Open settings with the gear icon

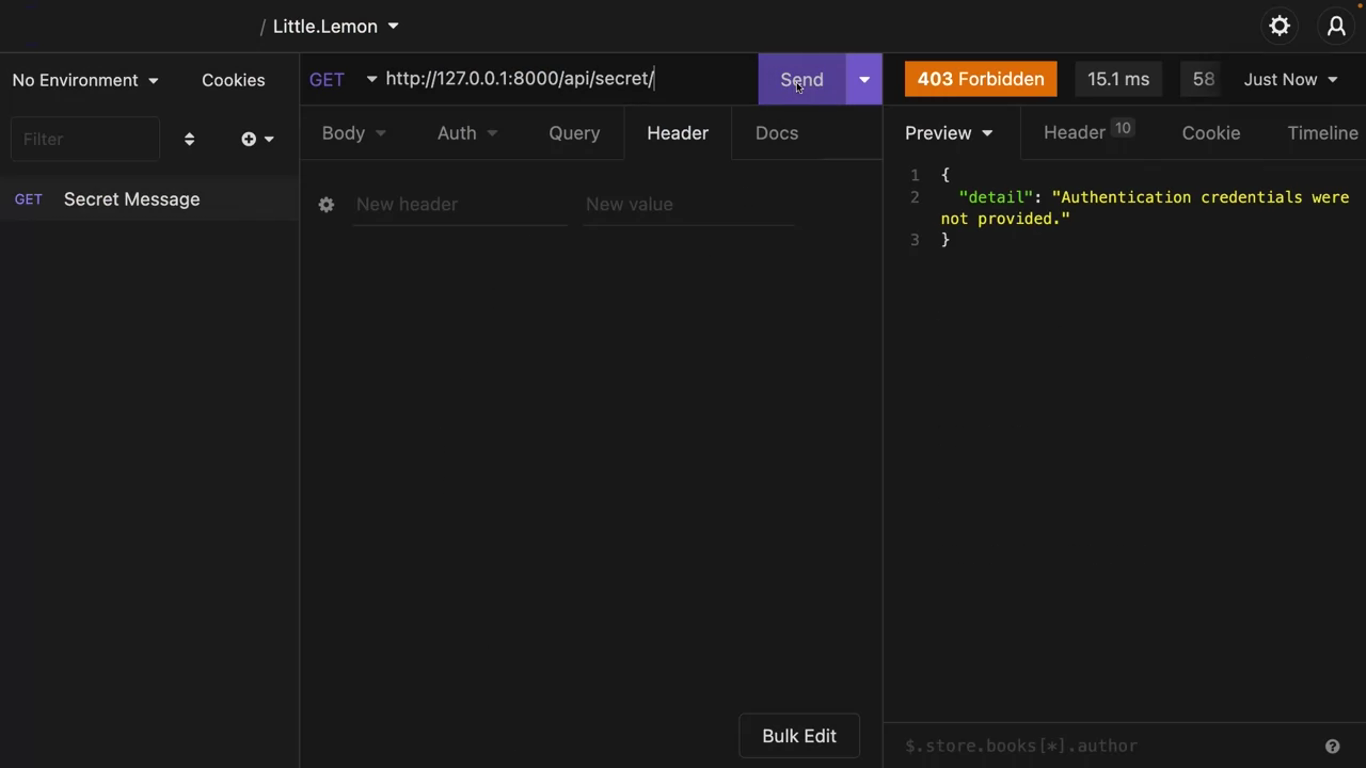1279,27
